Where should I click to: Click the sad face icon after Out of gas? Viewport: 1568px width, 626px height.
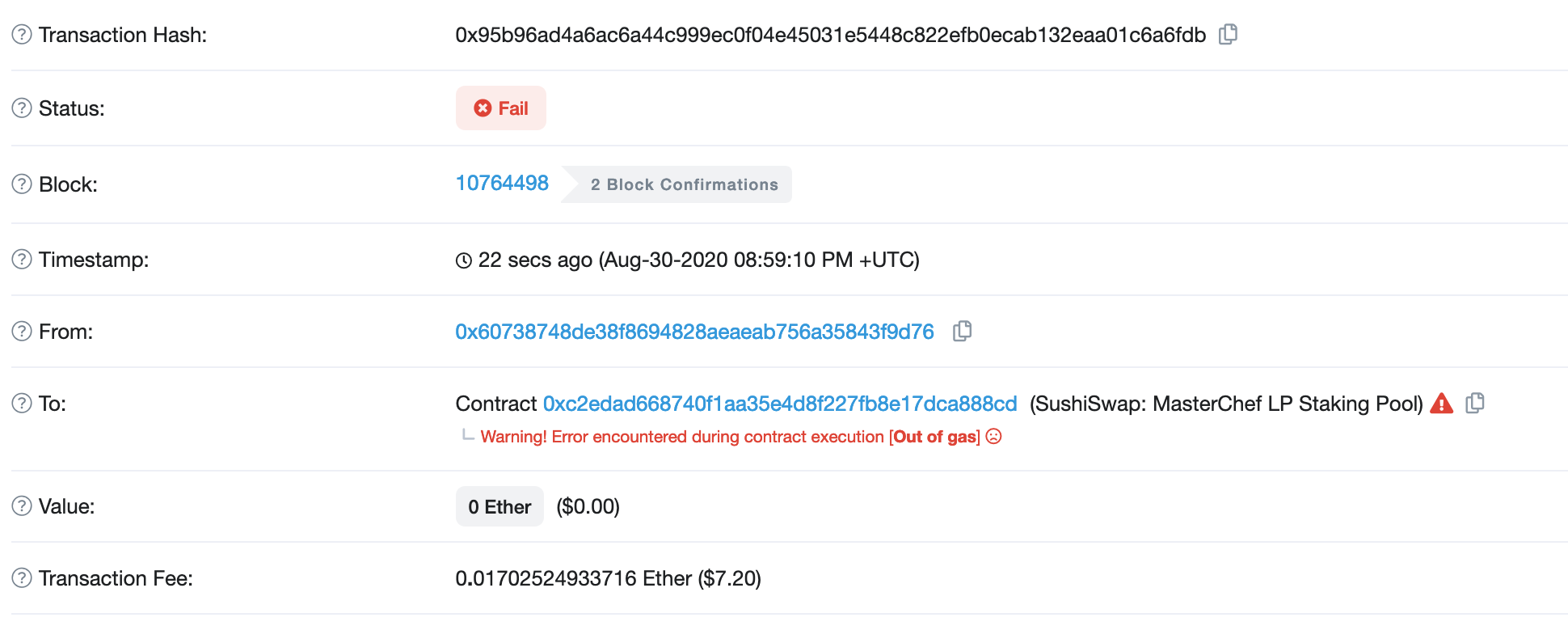pyautogui.click(x=994, y=437)
